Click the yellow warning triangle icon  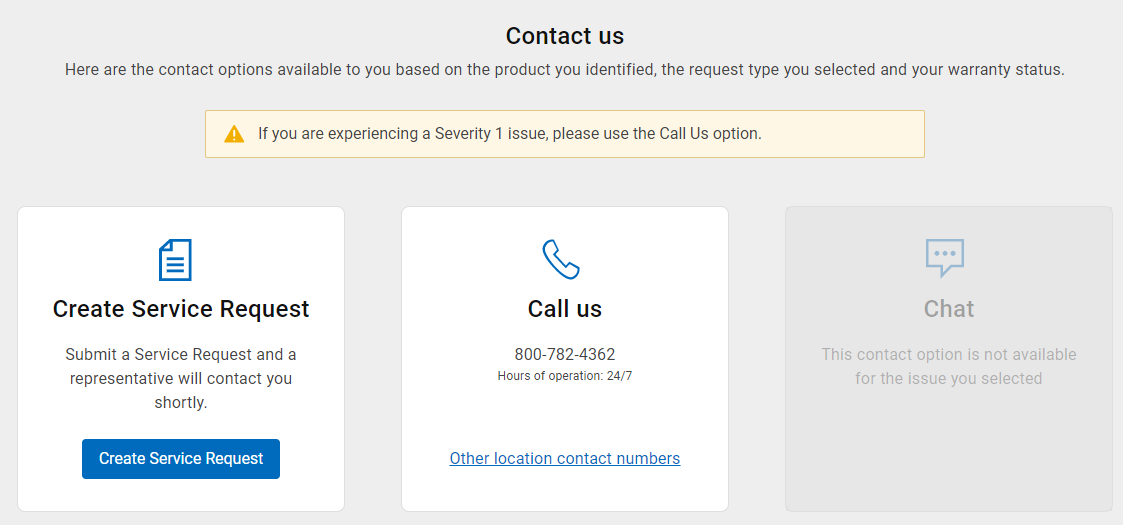(x=234, y=134)
